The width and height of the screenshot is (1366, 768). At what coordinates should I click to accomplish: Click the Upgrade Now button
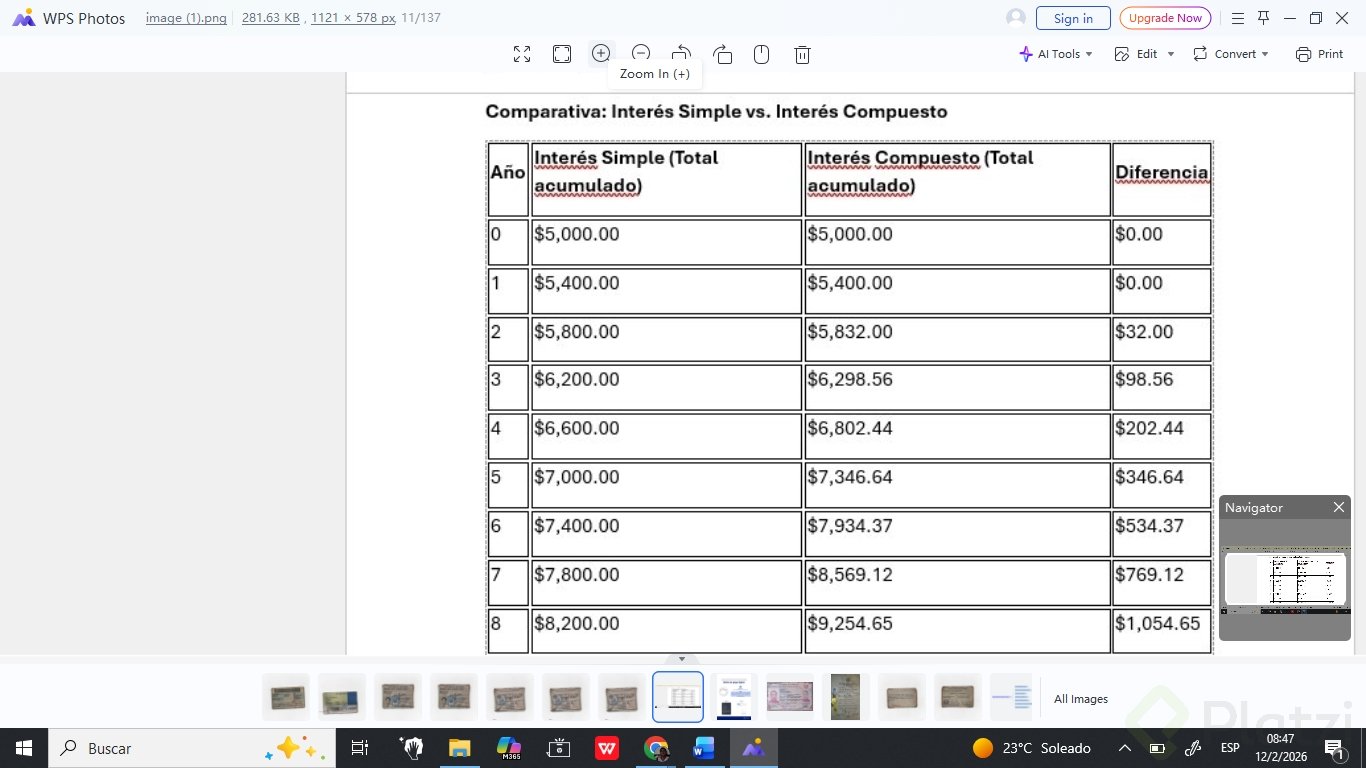(1165, 18)
